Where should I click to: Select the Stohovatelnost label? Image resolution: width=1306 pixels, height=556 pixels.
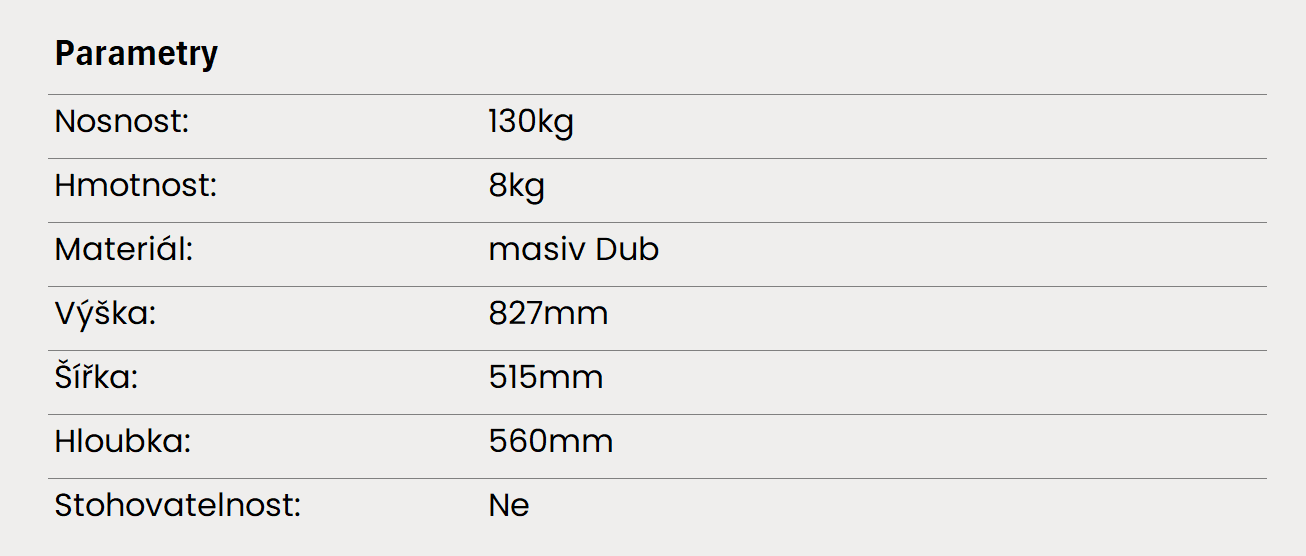(x=178, y=506)
